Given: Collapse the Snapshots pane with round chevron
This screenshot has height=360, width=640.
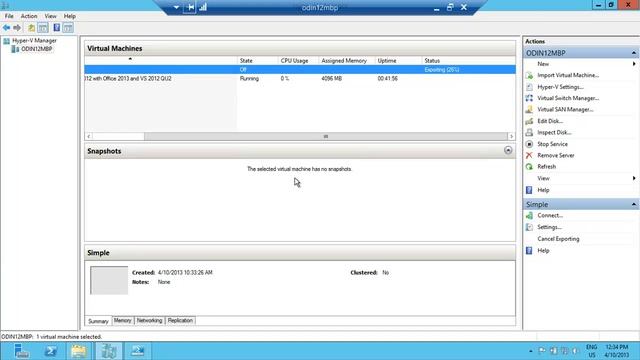Looking at the screenshot, I should point(508,151).
